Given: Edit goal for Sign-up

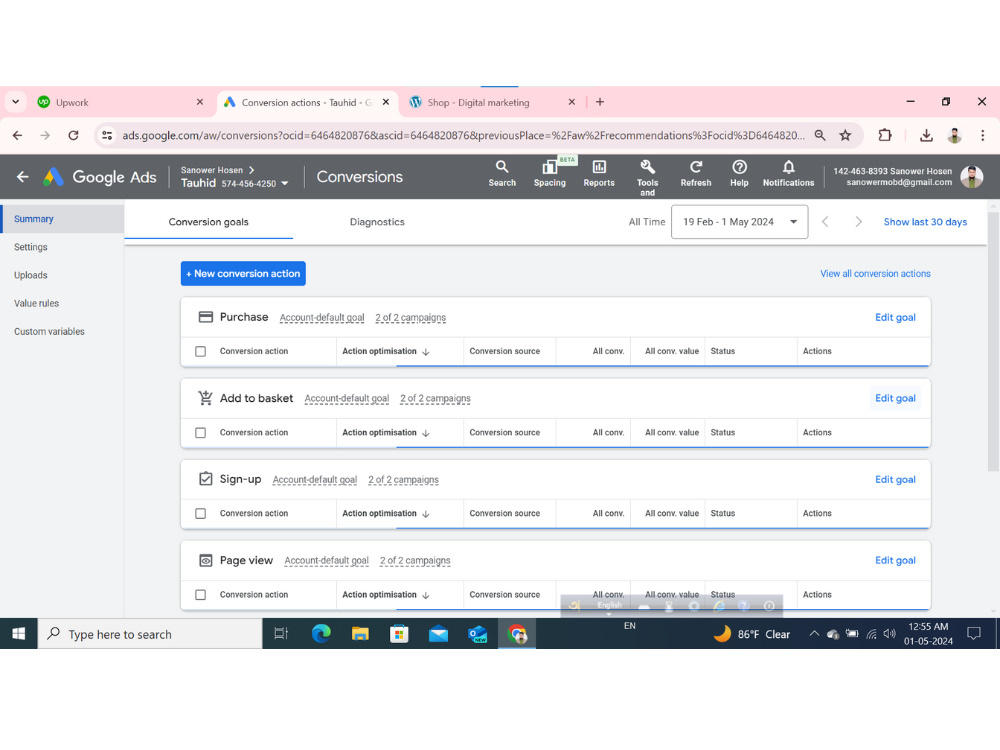Looking at the screenshot, I should pos(895,480).
